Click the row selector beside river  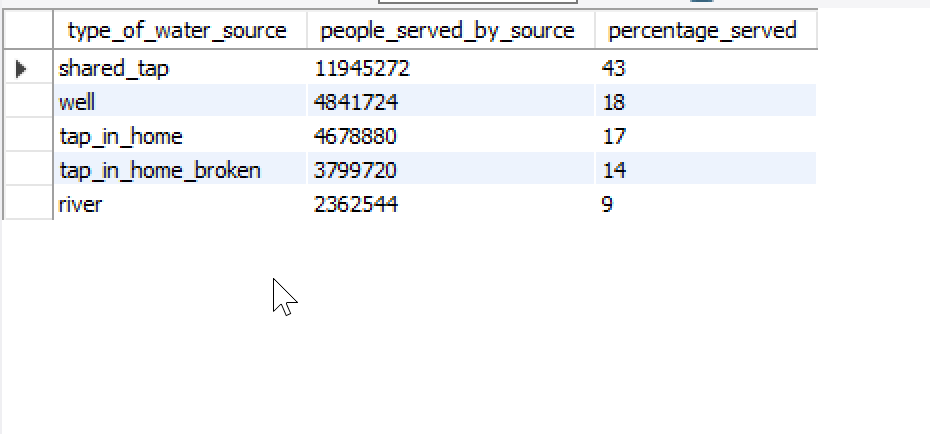coord(27,204)
